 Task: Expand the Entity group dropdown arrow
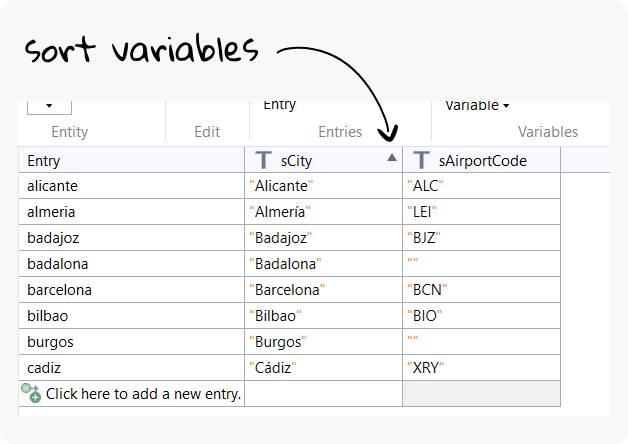49,105
